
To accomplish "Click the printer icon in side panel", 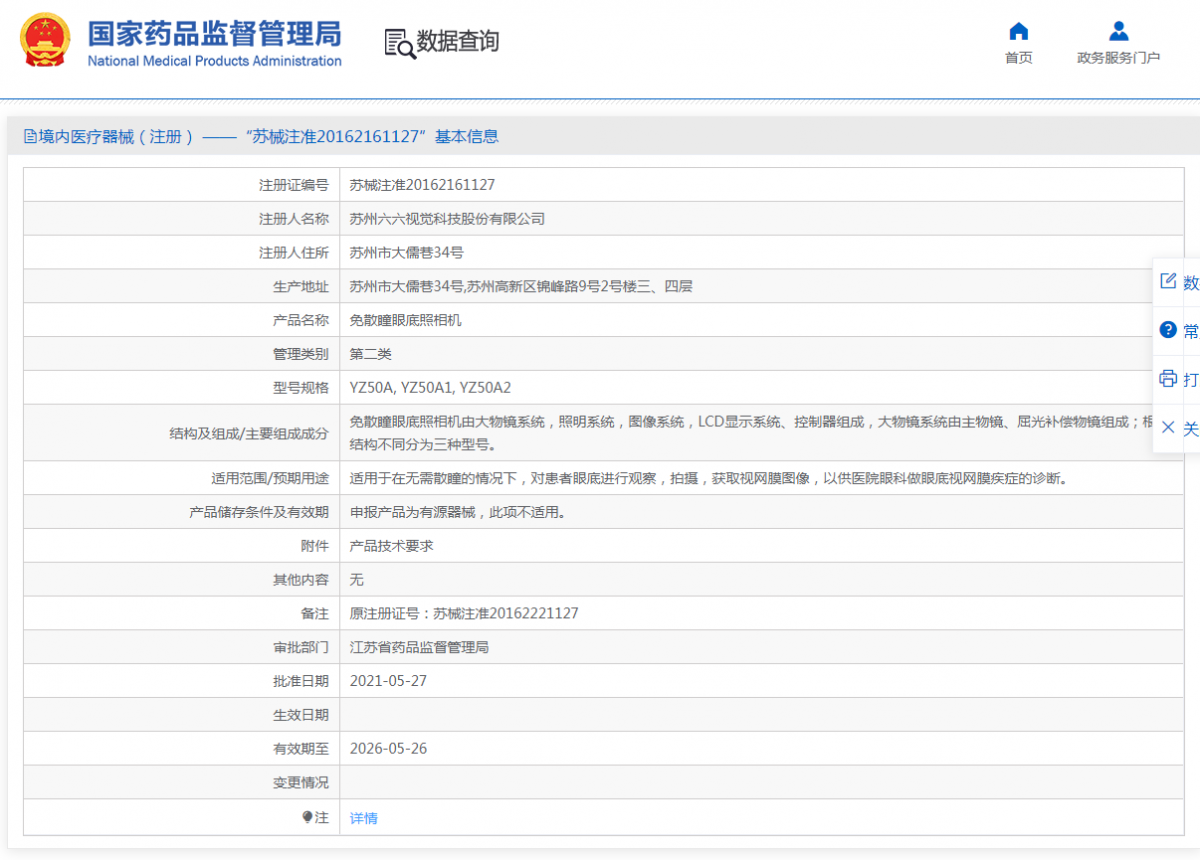I will point(1168,378).
